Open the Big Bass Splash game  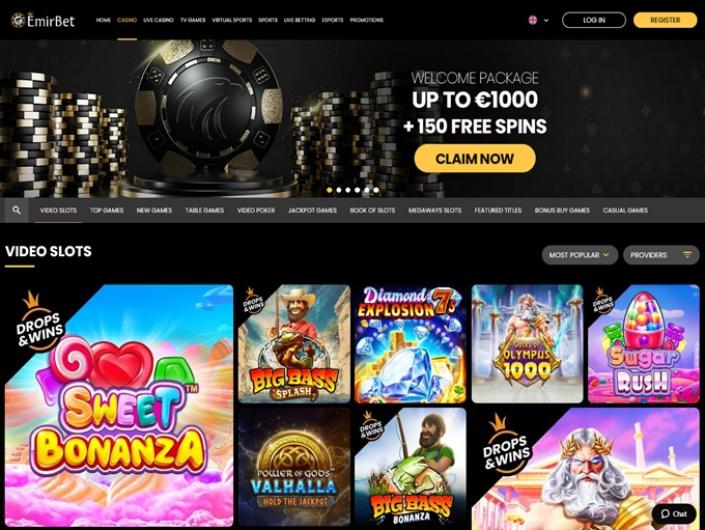point(294,343)
